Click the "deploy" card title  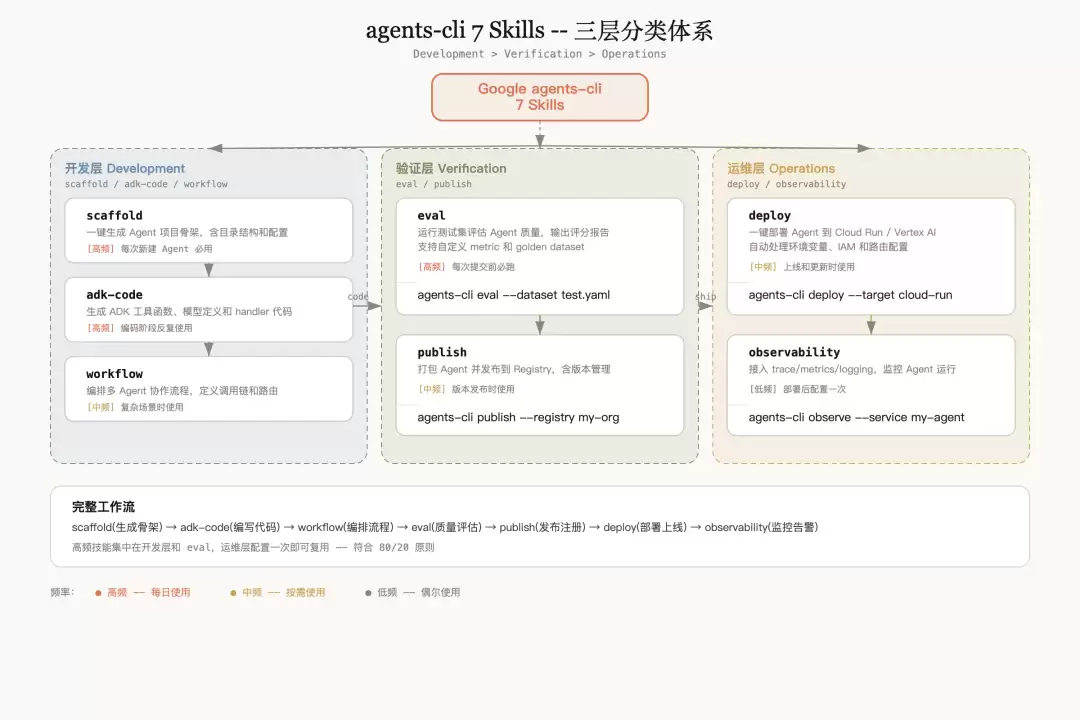[769, 216]
